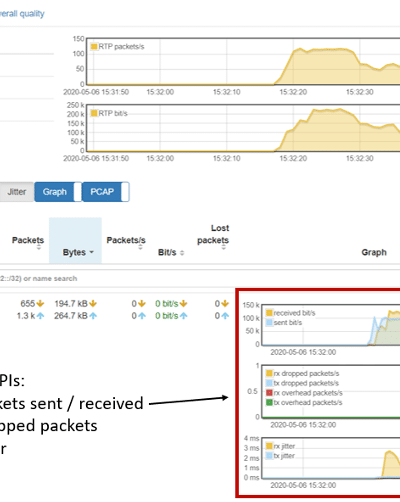Toggle tx dropped packets/s legend icon

pyautogui.click(x=269, y=383)
